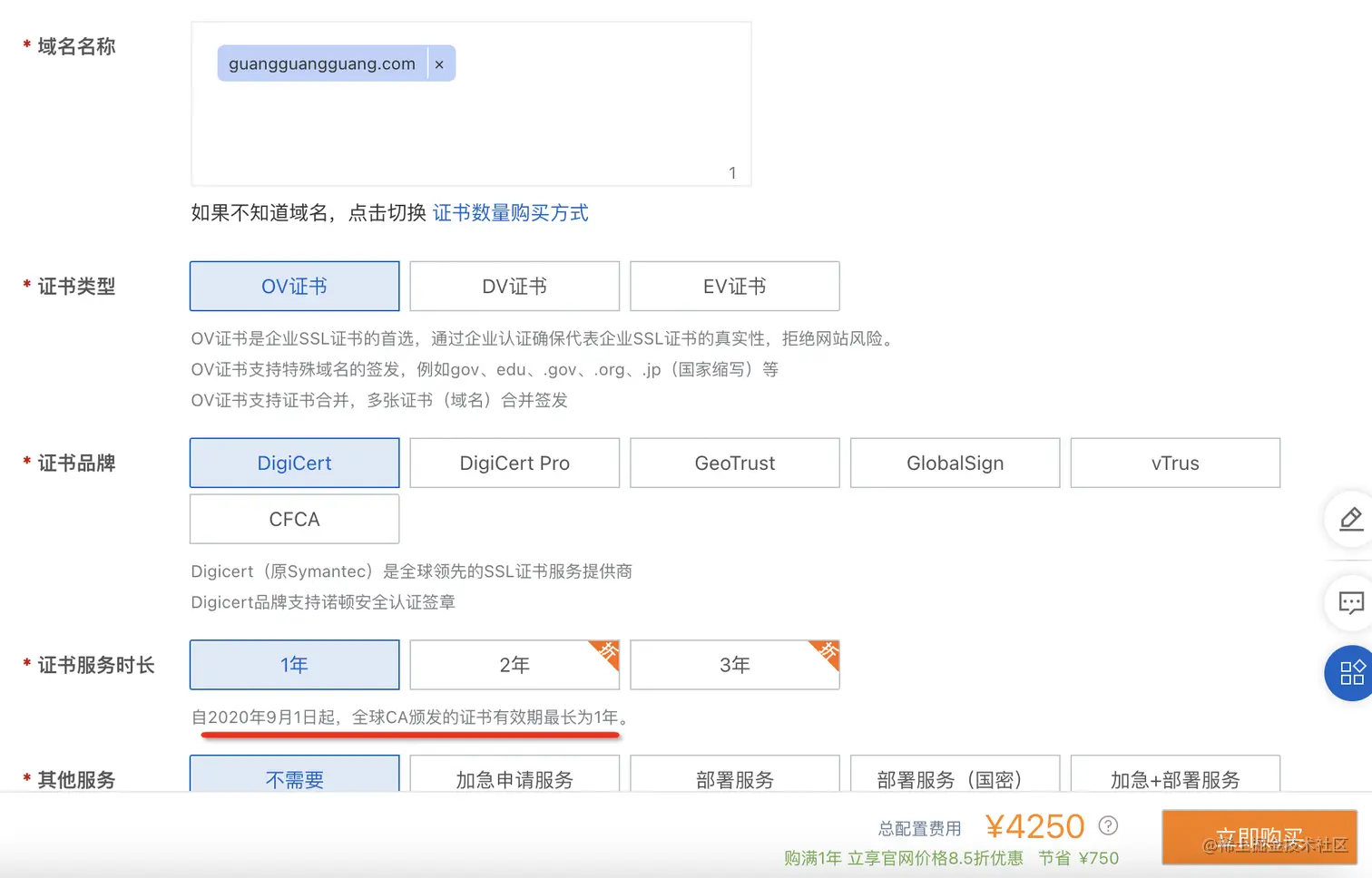Select 部署服务 option
This screenshot has width=1372, height=878.
point(735,774)
